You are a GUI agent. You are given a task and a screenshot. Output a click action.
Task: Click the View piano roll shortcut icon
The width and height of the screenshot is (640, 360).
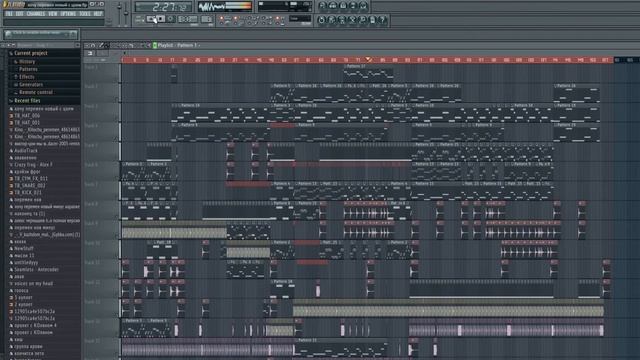[x=343, y=6]
